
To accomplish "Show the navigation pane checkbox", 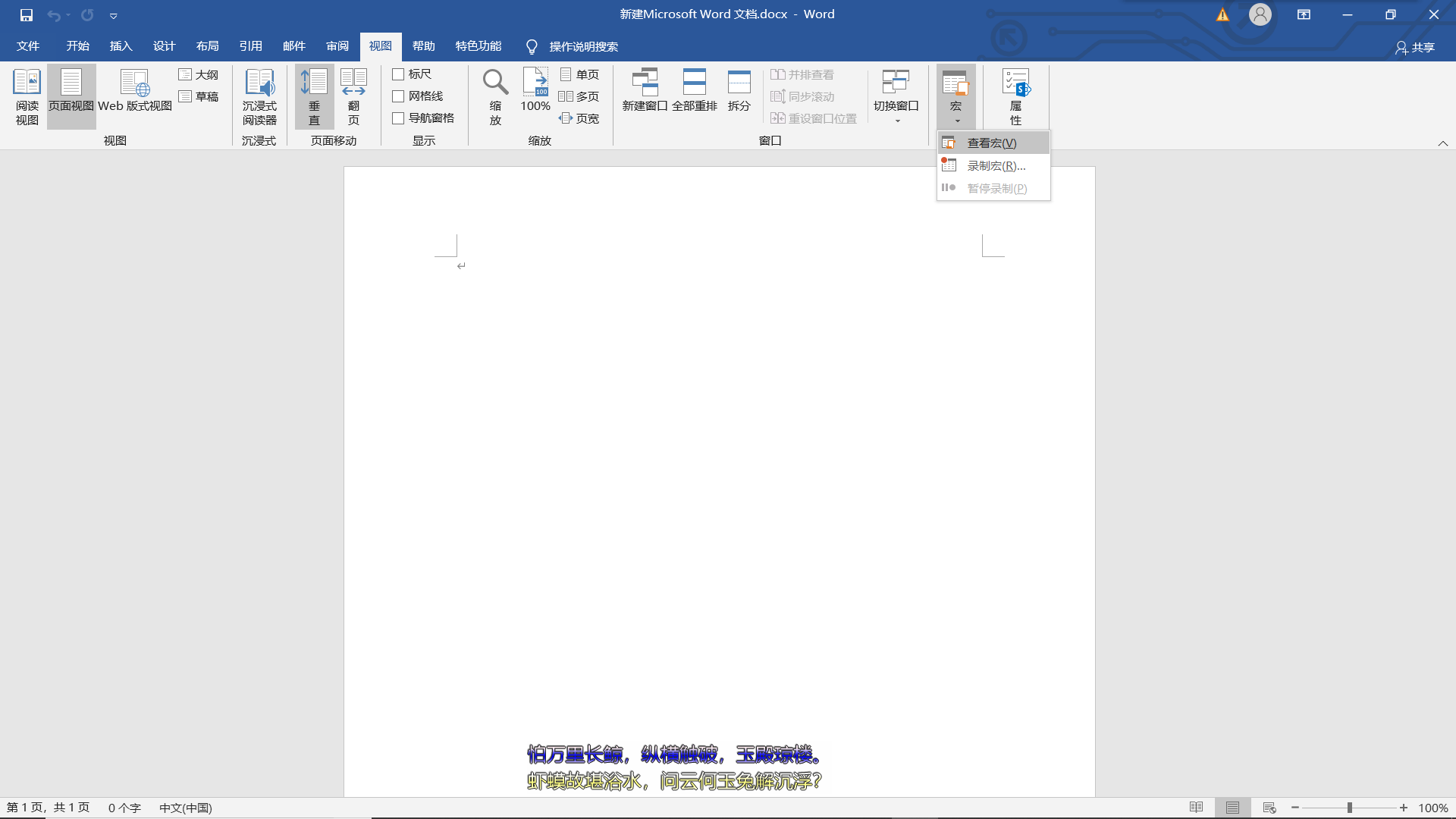I will [x=398, y=118].
